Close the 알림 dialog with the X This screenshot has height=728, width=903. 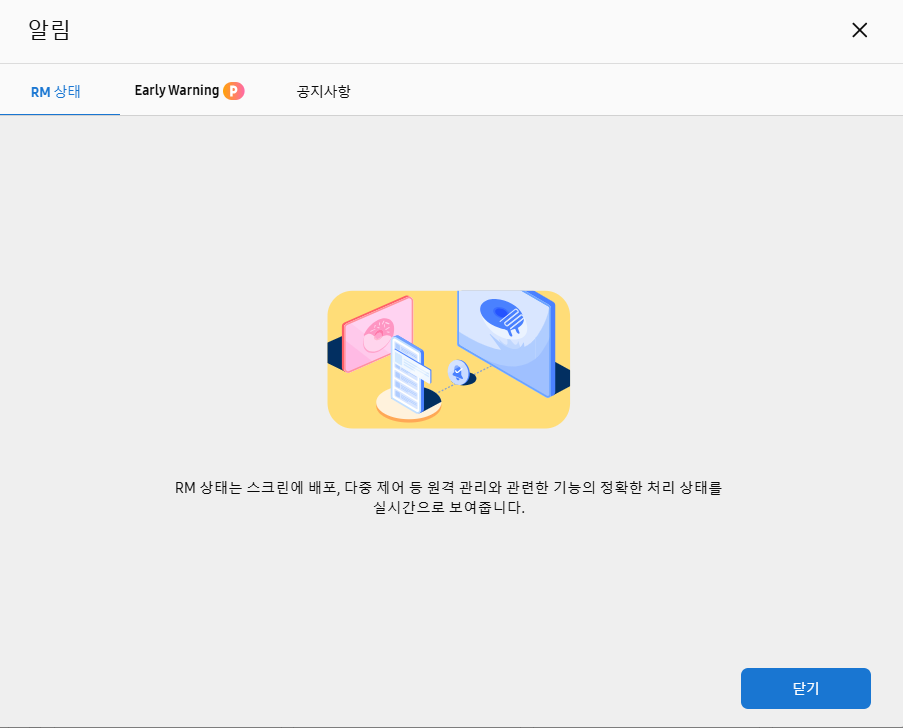coord(859,30)
